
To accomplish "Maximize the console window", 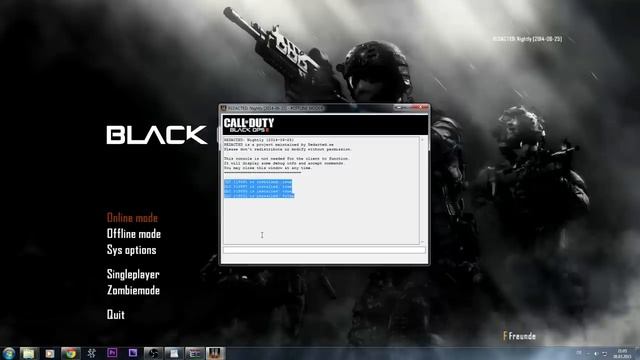I will pos(406,107).
